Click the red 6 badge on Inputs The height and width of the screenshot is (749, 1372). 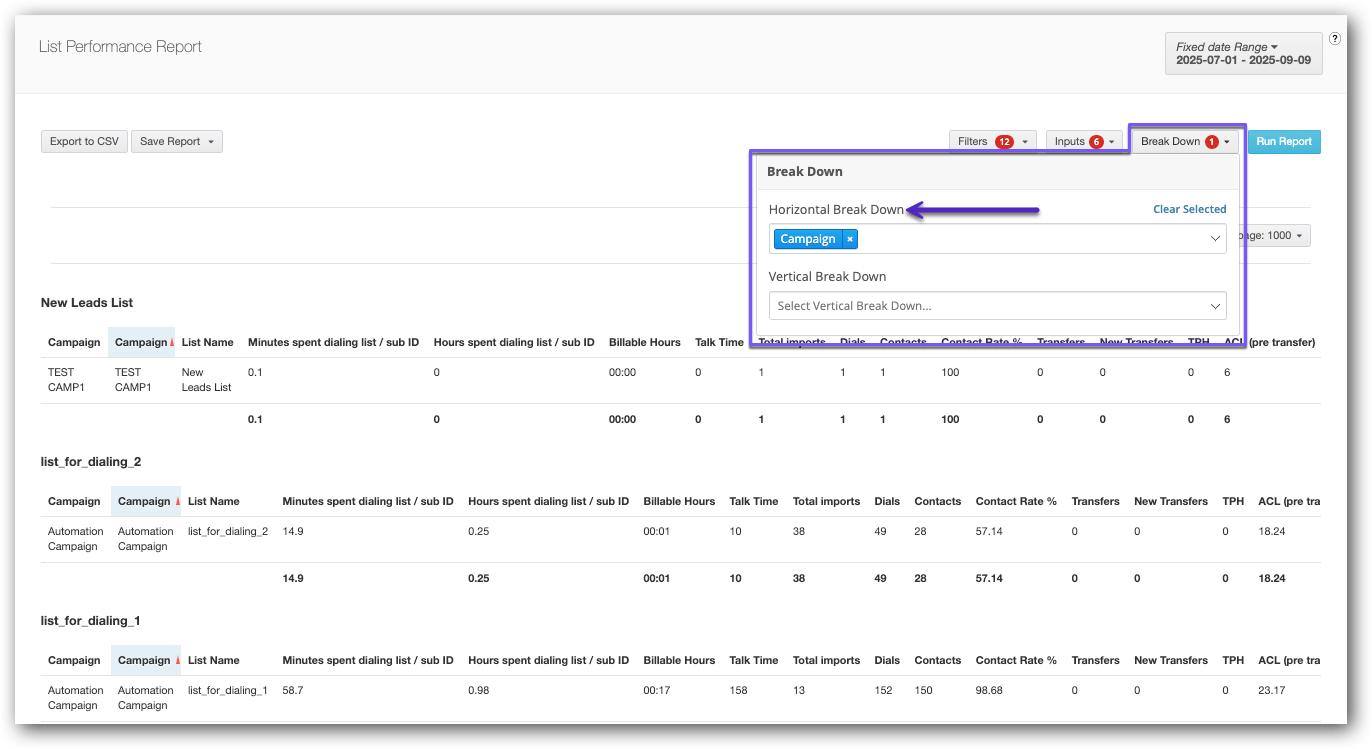tap(1096, 142)
